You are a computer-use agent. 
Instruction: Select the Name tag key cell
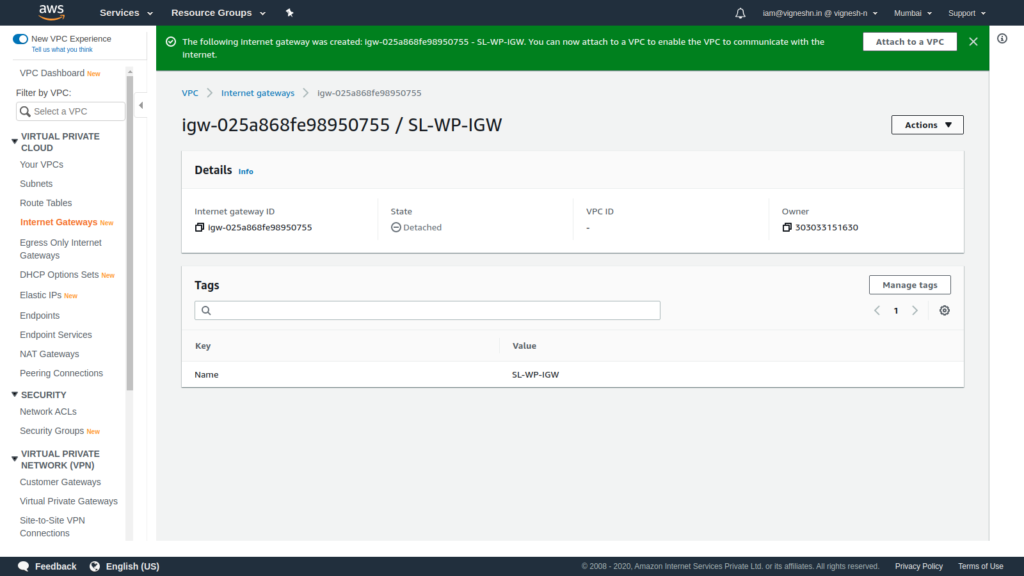[206, 375]
